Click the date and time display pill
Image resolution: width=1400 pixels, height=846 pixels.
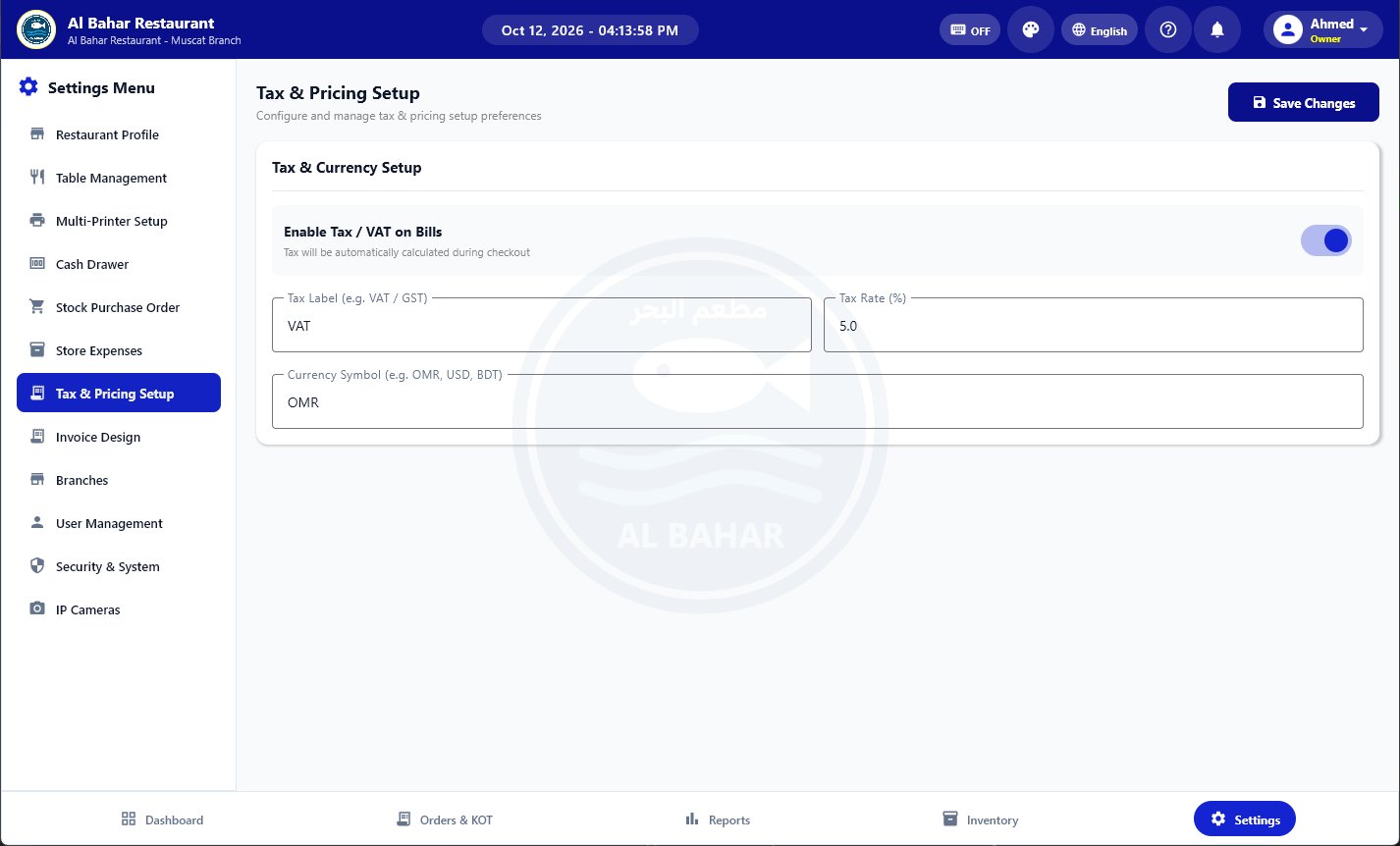coord(590,30)
